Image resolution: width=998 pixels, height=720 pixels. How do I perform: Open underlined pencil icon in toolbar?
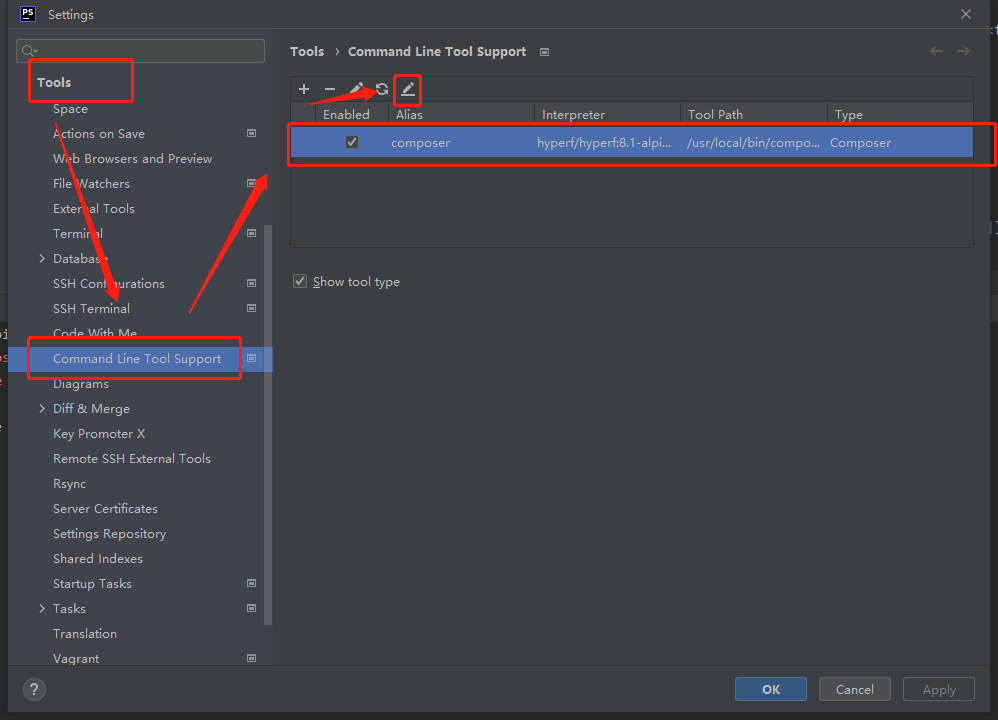click(408, 89)
